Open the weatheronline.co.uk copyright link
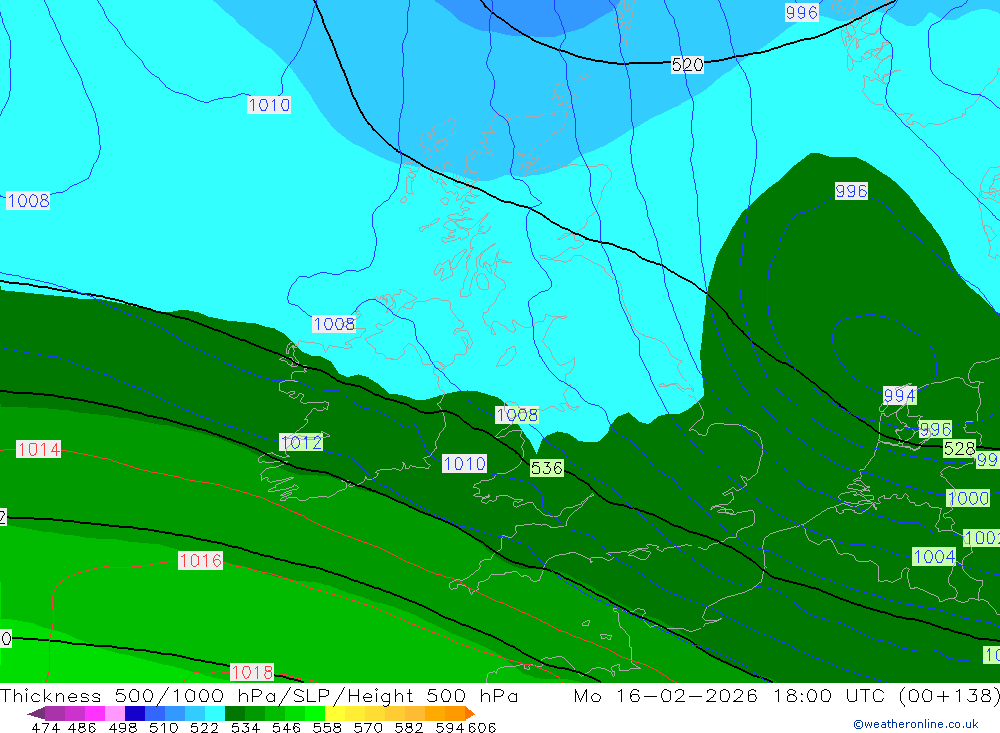Image resolution: width=1000 pixels, height=733 pixels. click(x=916, y=724)
